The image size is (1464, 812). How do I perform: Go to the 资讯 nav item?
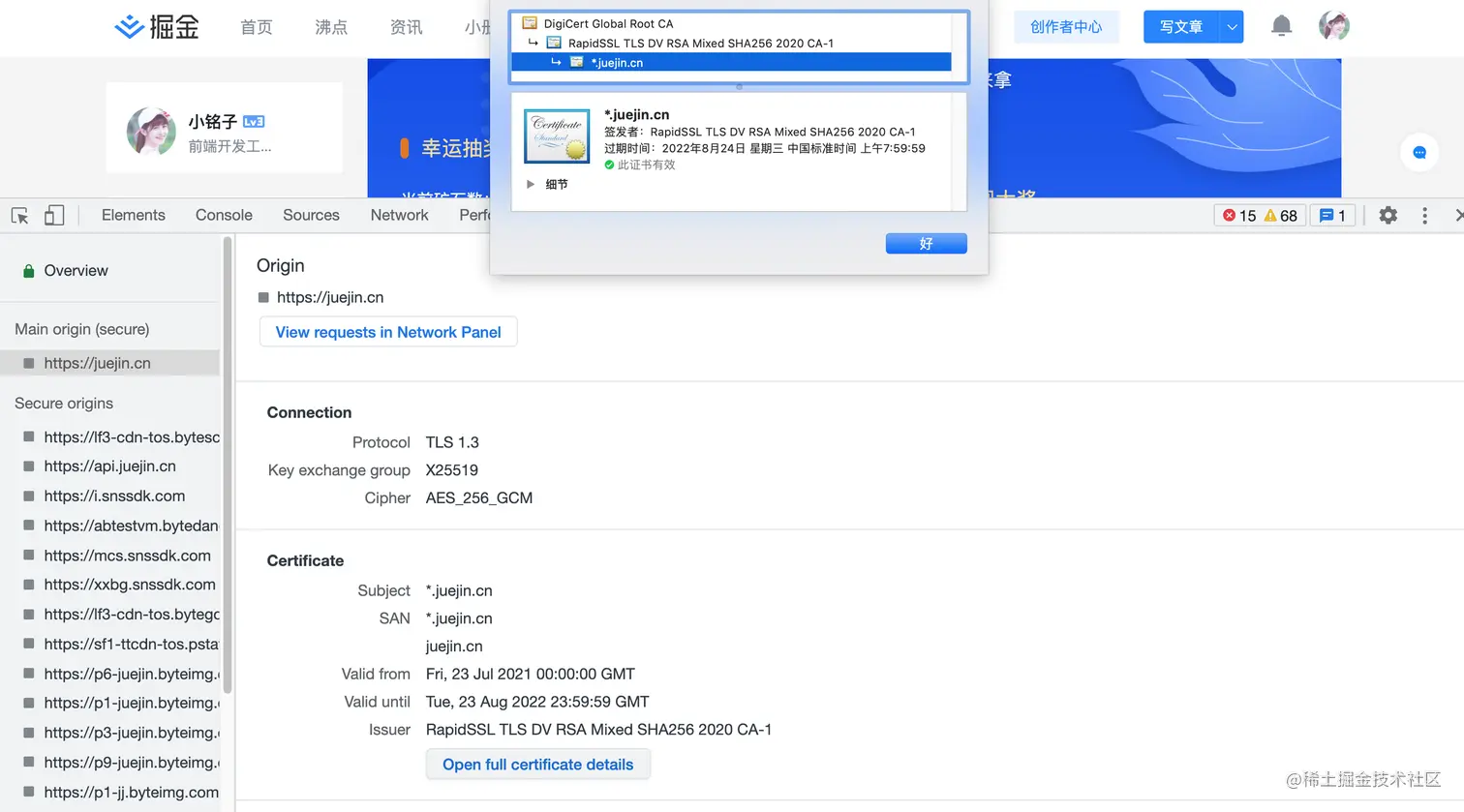pyautogui.click(x=406, y=27)
